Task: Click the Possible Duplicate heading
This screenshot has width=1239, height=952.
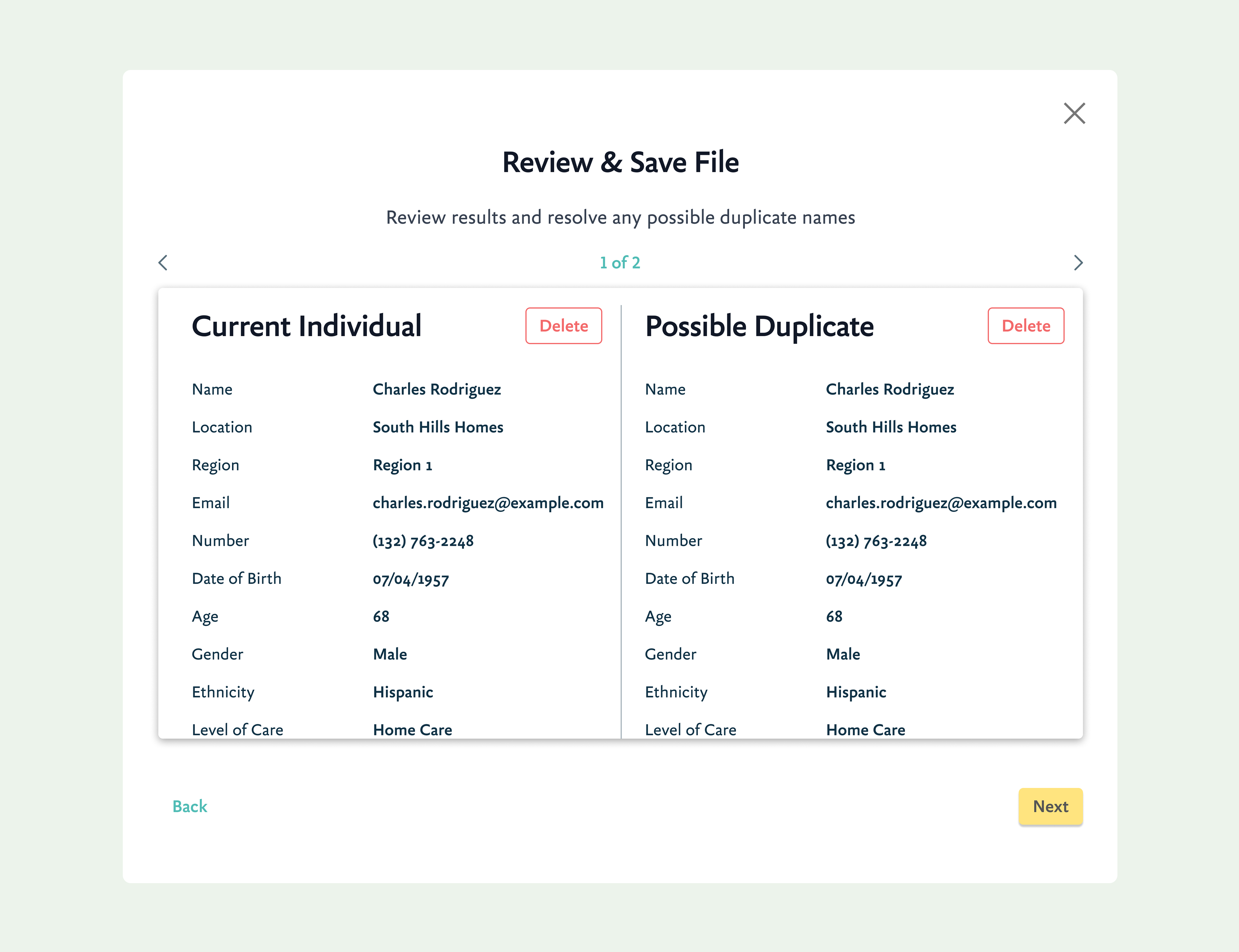Action: (760, 327)
